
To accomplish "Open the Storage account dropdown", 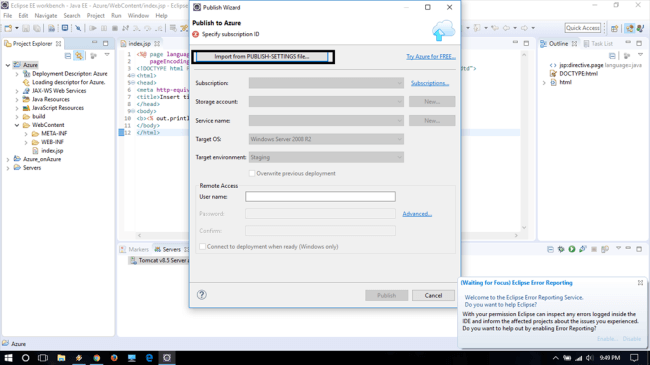I will [x=326, y=102].
